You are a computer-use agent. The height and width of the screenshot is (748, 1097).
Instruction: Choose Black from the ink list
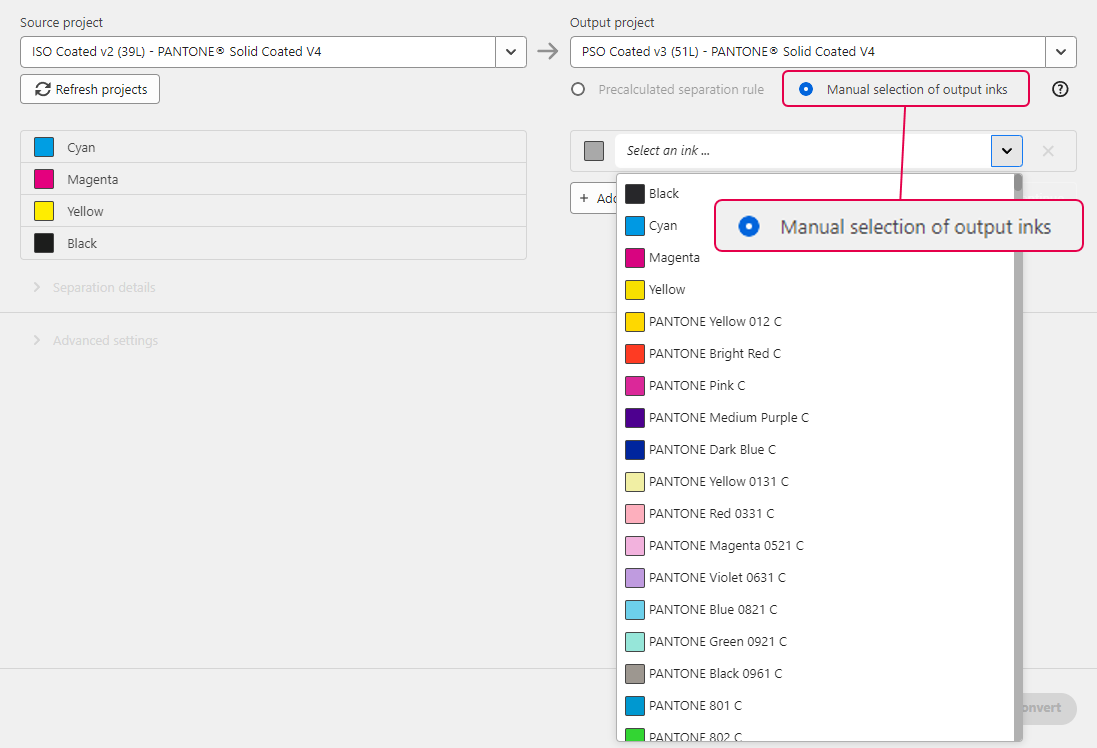tap(816, 194)
